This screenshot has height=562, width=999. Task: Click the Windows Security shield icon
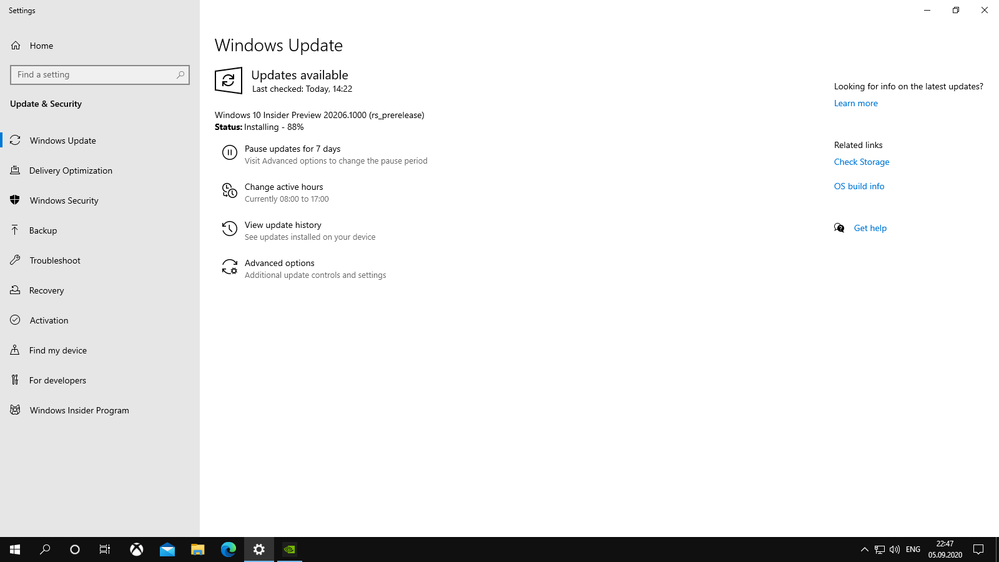(15, 200)
